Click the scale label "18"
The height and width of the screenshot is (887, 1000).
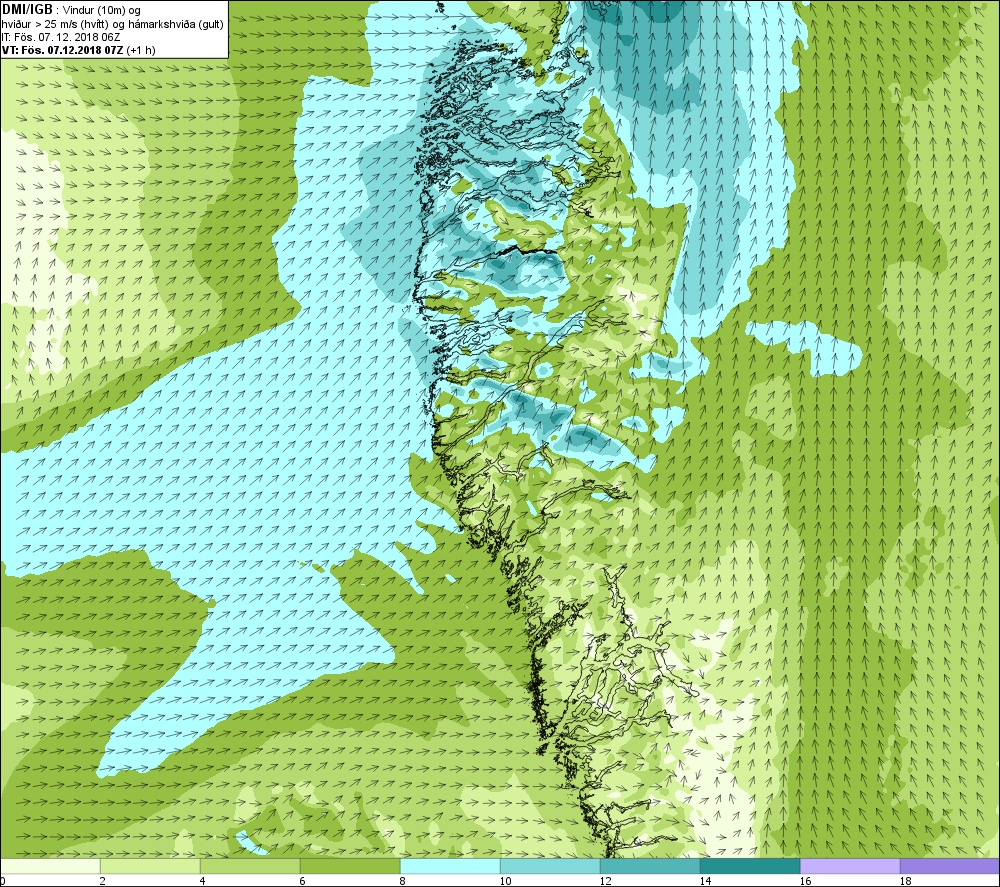[x=905, y=881]
